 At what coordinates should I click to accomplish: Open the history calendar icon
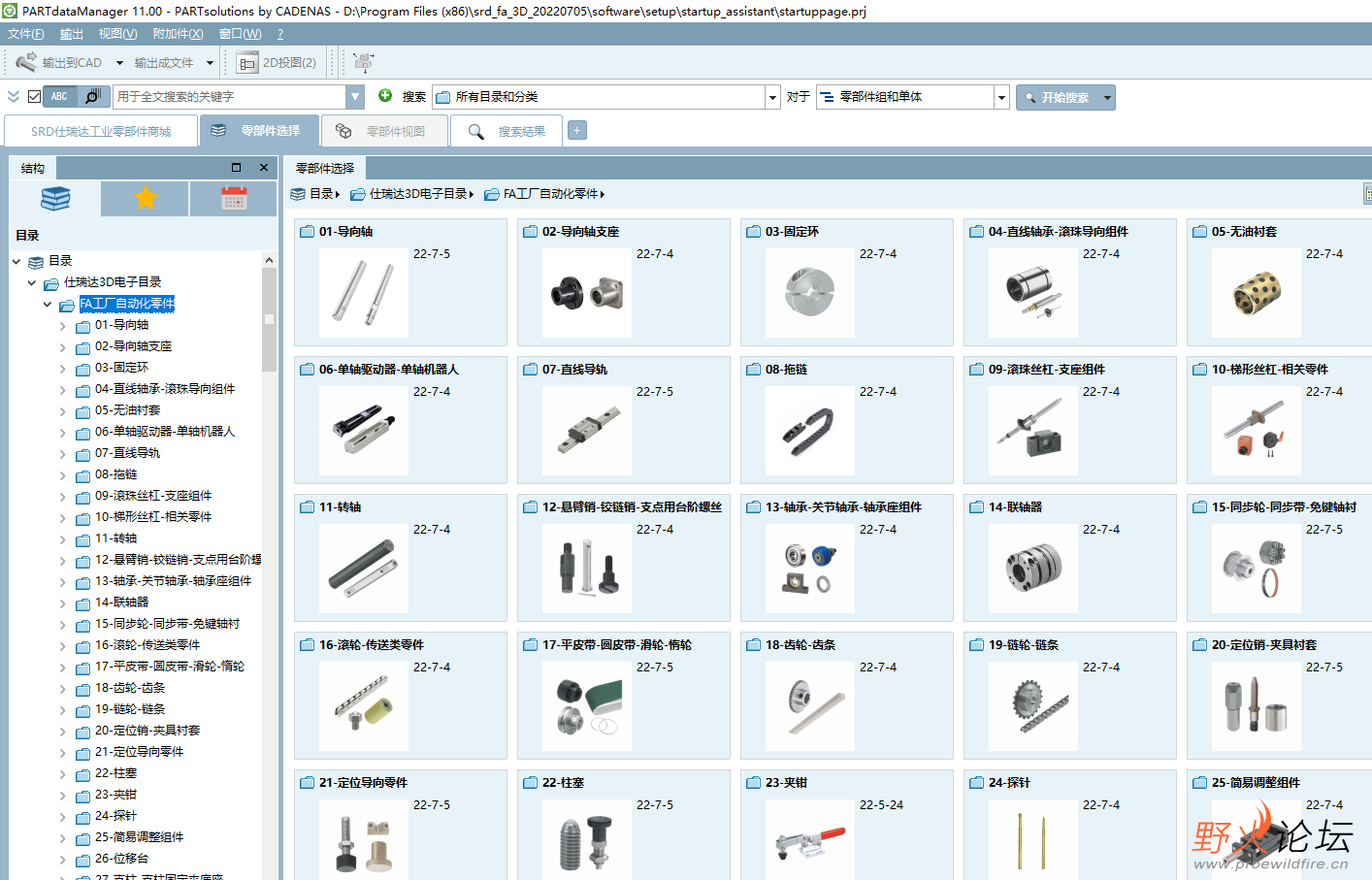tap(234, 199)
